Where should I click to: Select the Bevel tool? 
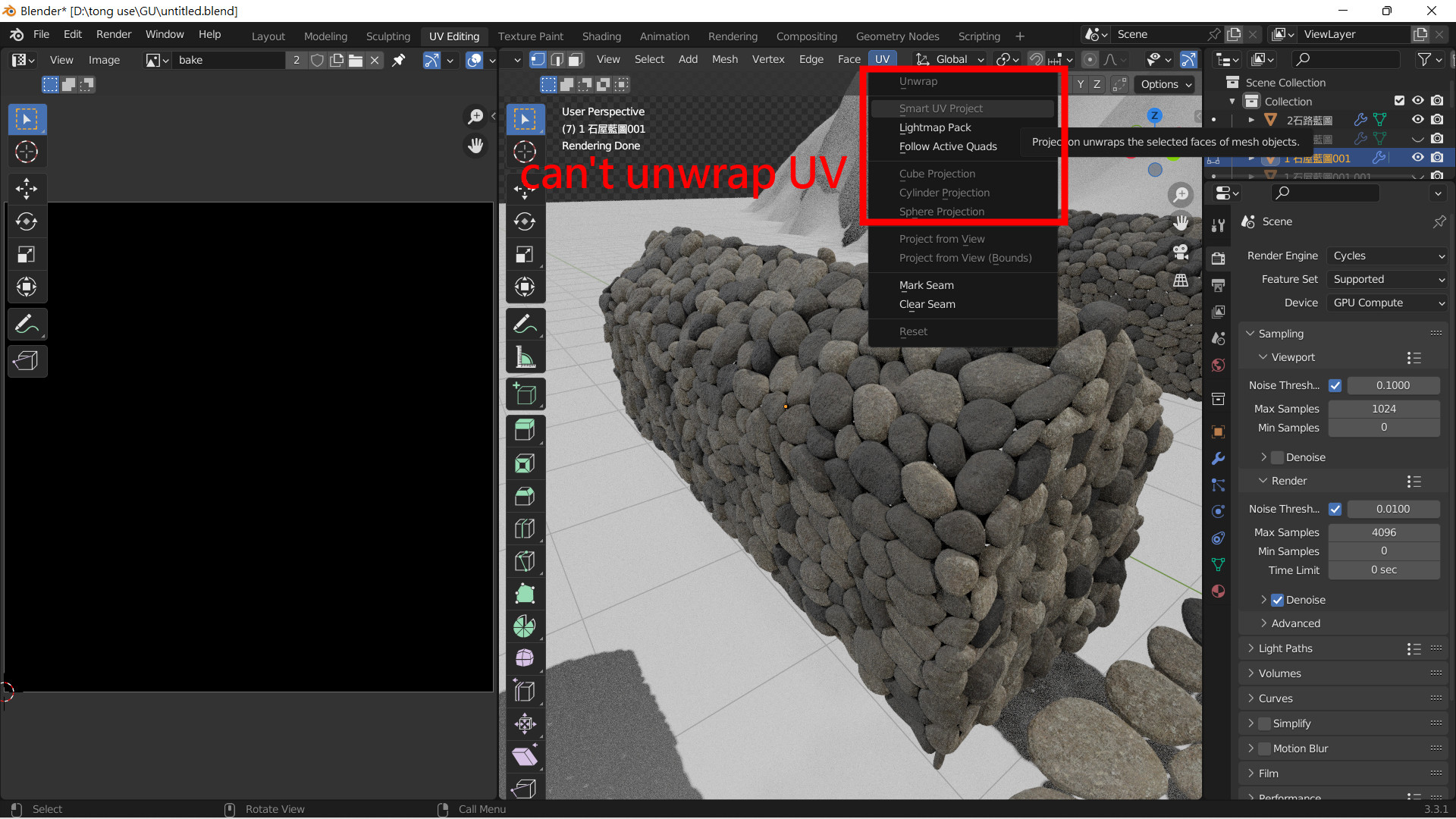525,495
